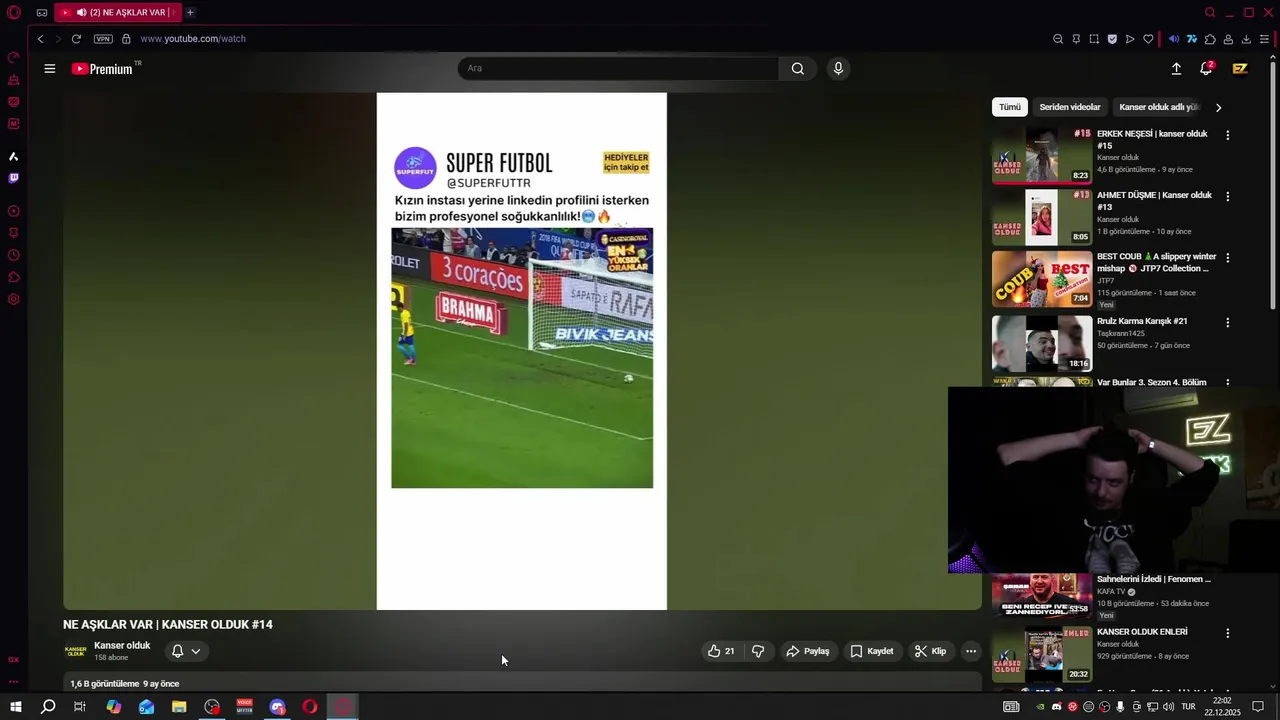The height and width of the screenshot is (720, 1280).
Task: Go back with browser back arrow
Action: [40, 39]
